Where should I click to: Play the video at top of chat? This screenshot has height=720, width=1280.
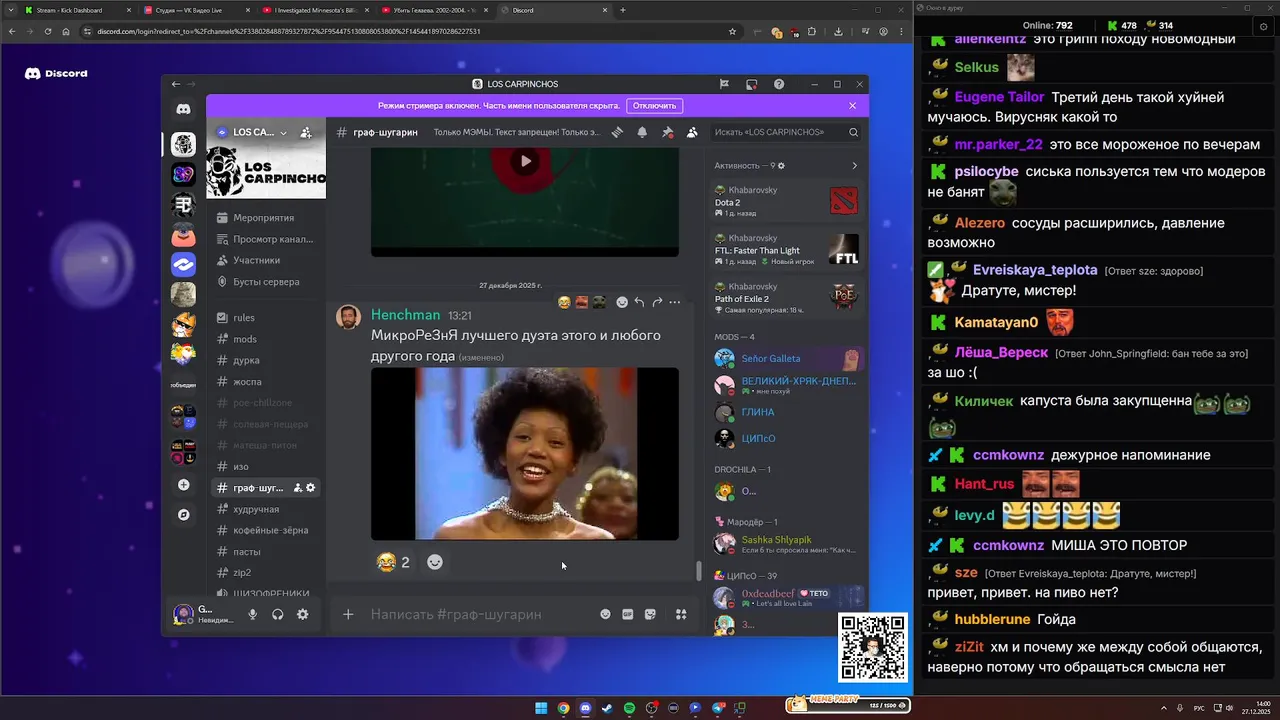coord(525,160)
